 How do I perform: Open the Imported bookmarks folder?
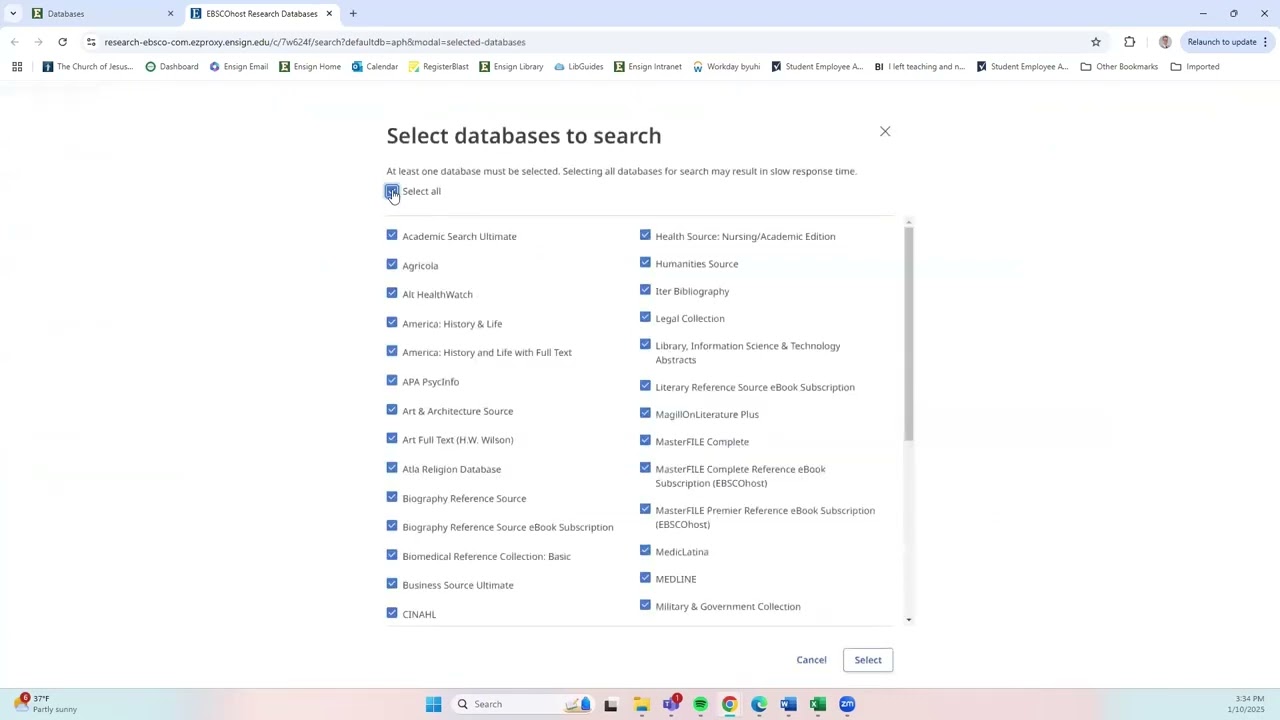(x=1195, y=67)
